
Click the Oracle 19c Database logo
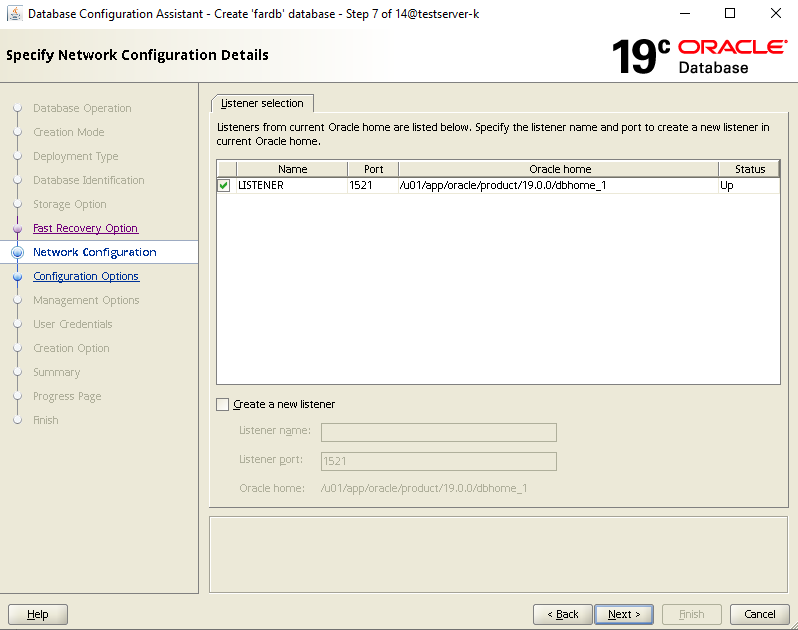coord(699,56)
